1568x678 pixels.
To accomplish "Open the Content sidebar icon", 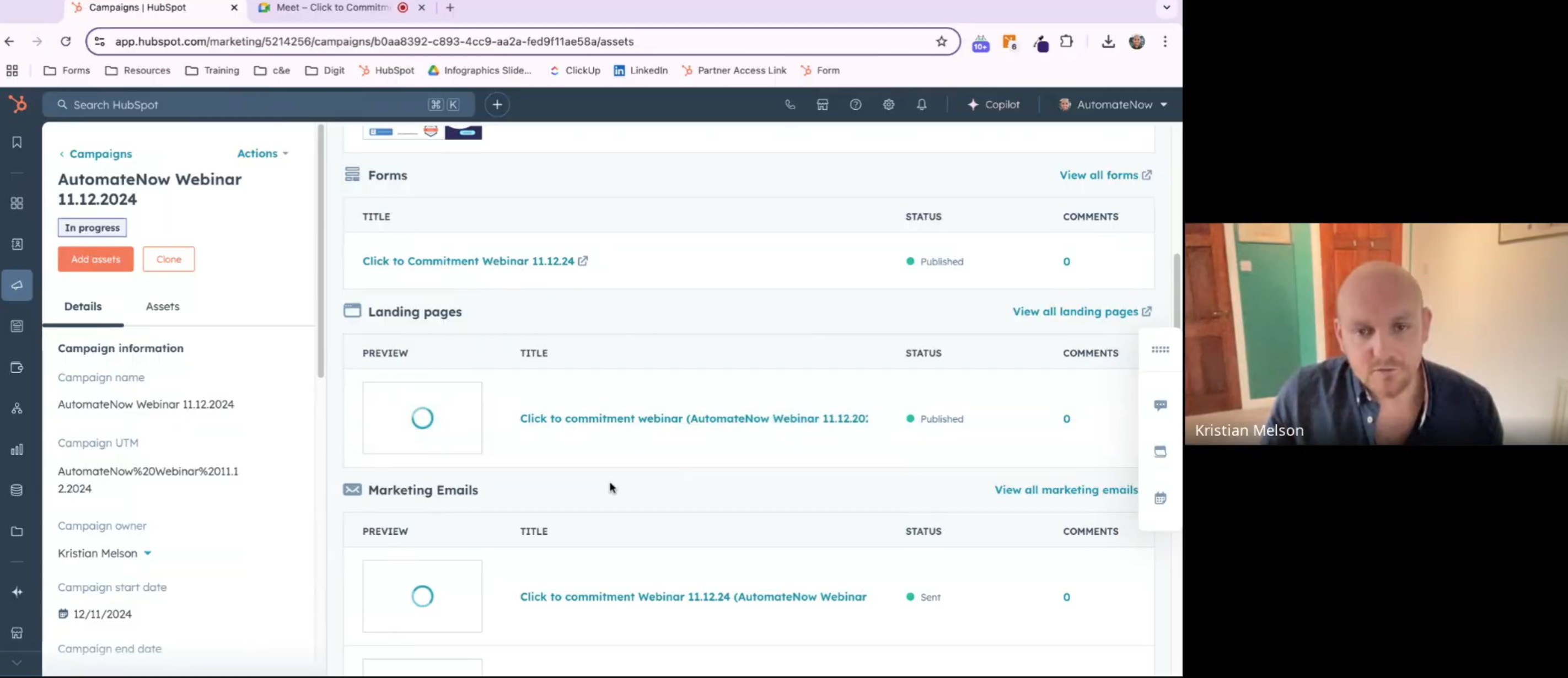I will [x=17, y=326].
